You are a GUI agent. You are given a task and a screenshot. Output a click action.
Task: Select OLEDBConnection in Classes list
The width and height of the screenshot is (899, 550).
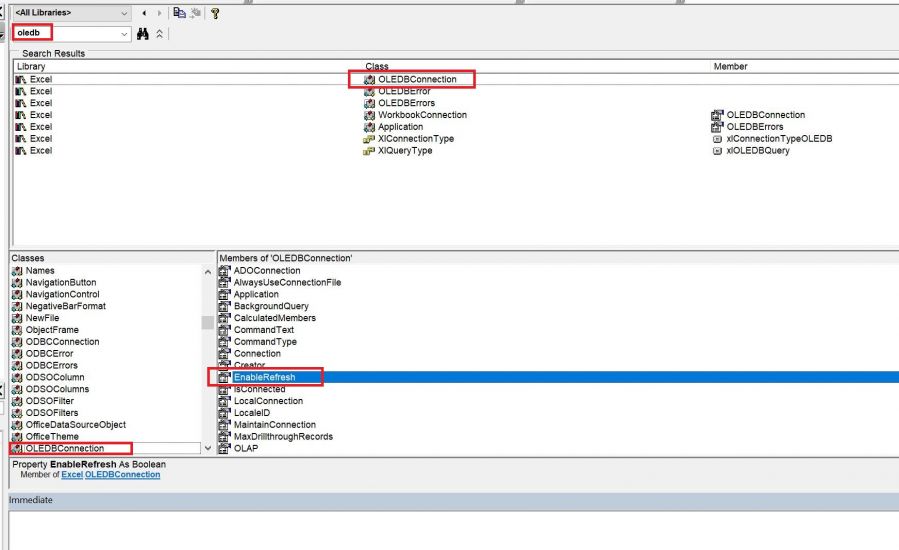(64, 448)
